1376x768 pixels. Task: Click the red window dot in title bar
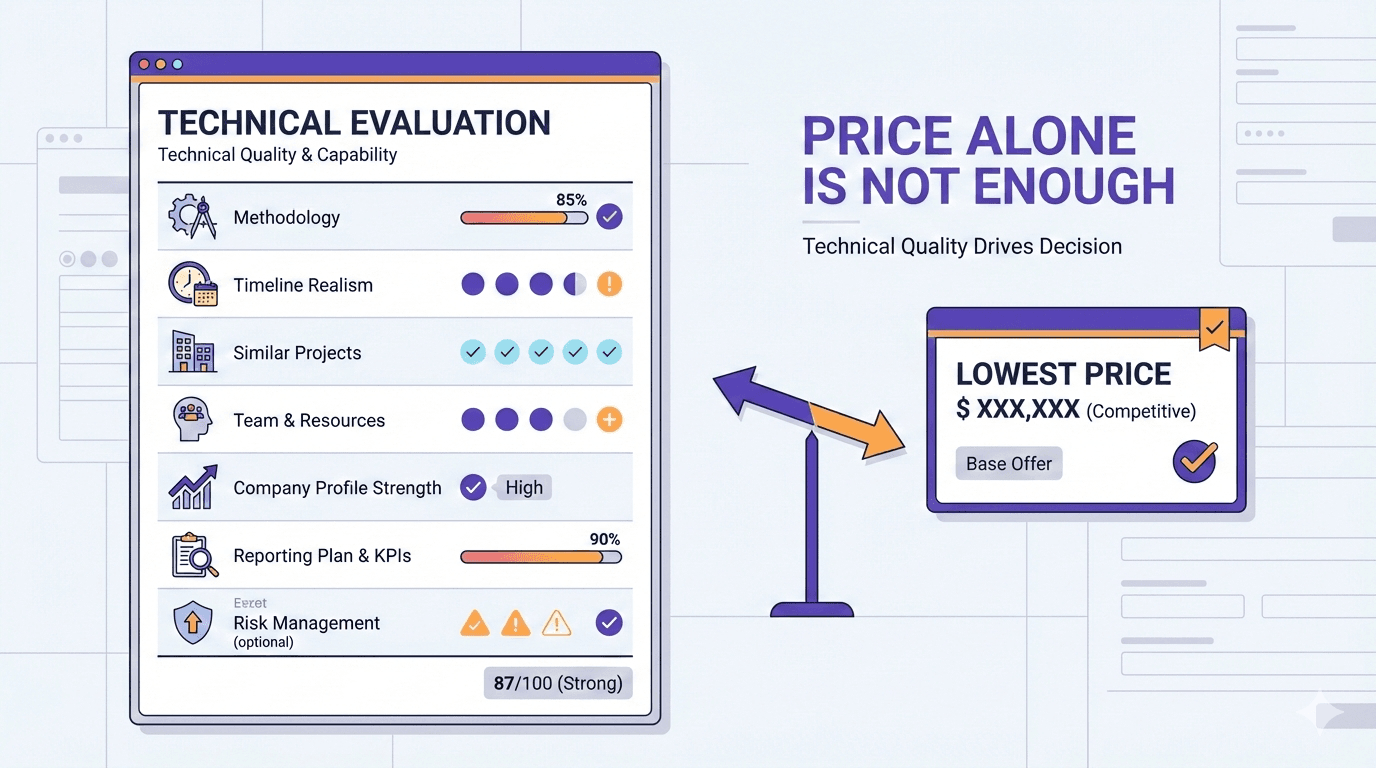144,64
